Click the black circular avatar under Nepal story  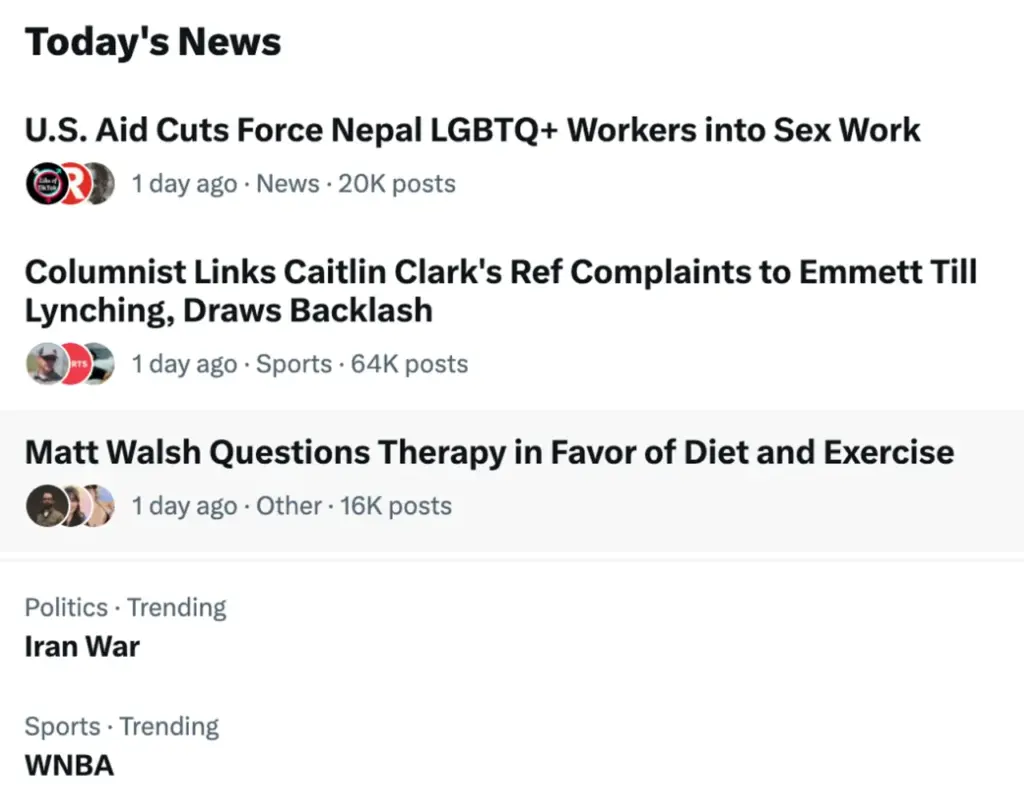coord(46,183)
